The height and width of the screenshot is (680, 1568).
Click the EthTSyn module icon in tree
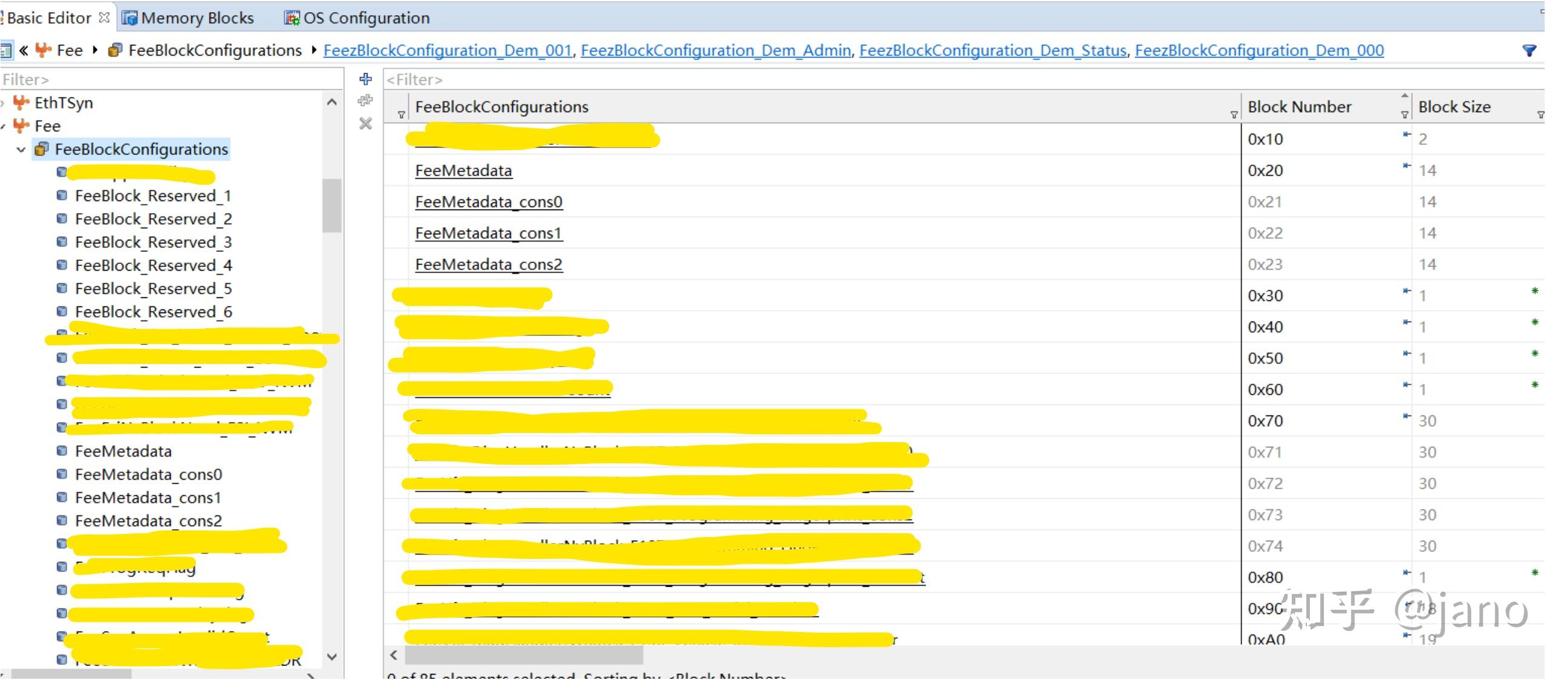click(21, 102)
